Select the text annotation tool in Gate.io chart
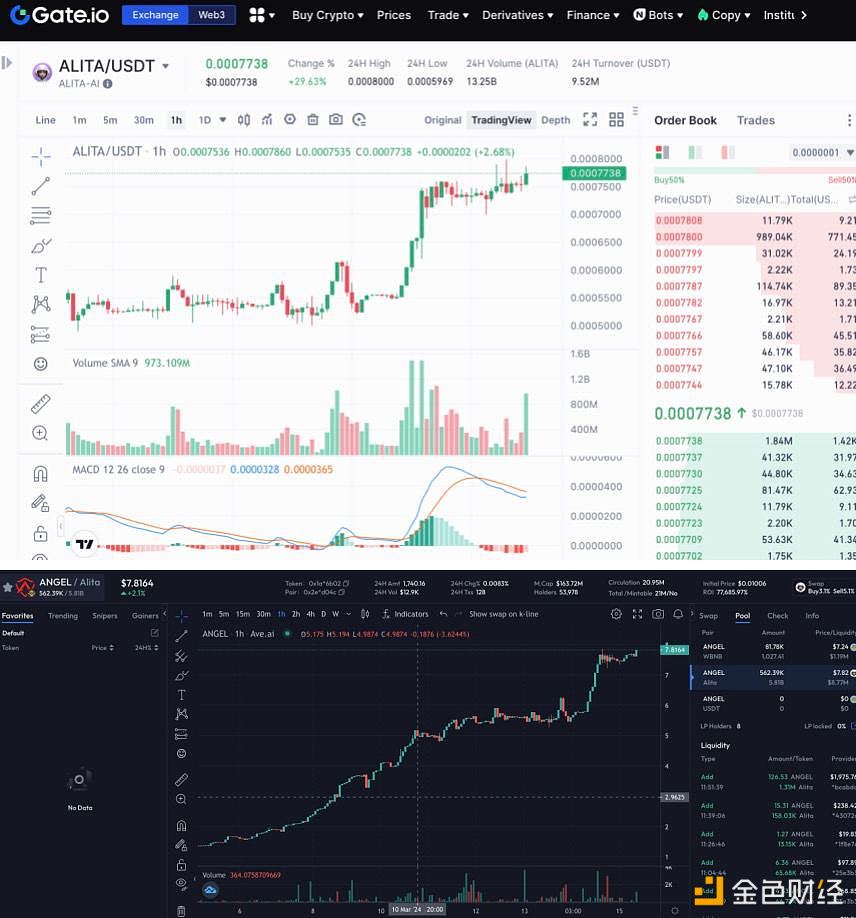This screenshot has height=918, width=856. 40,275
